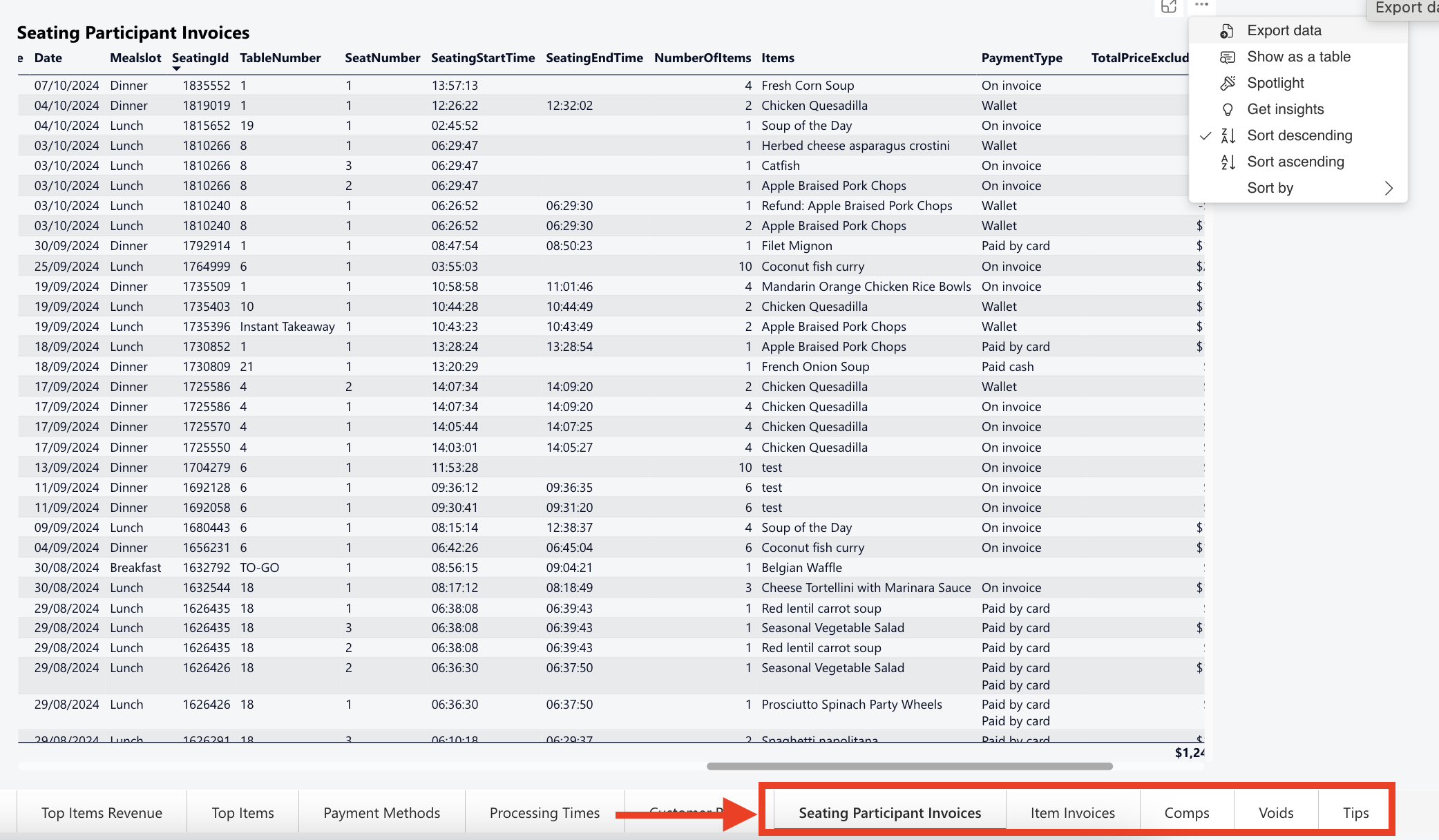The image size is (1439, 840).
Task: Click the PaymentType column header
Action: [1022, 58]
